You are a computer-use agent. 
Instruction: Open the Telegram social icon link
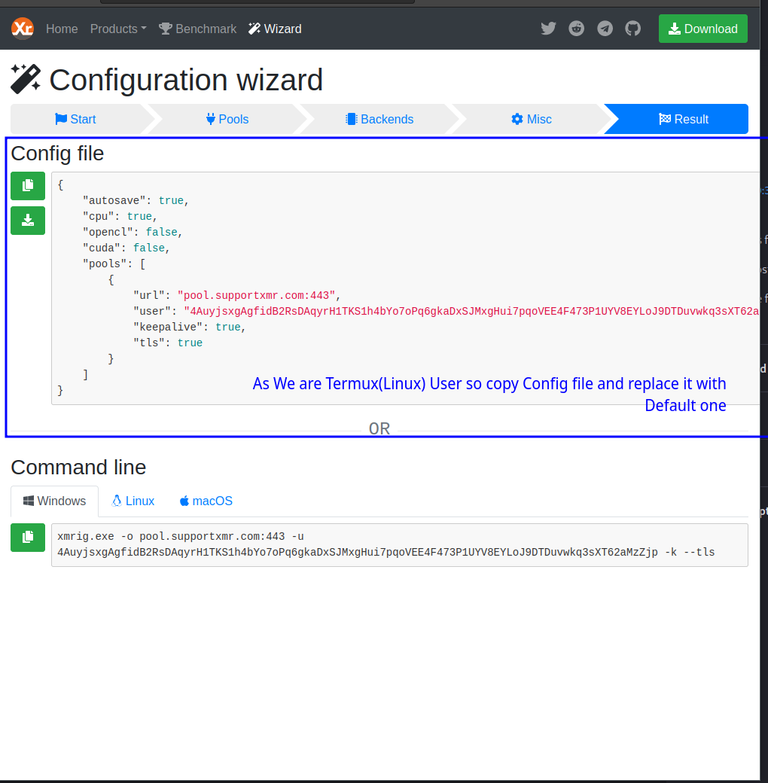pos(605,29)
